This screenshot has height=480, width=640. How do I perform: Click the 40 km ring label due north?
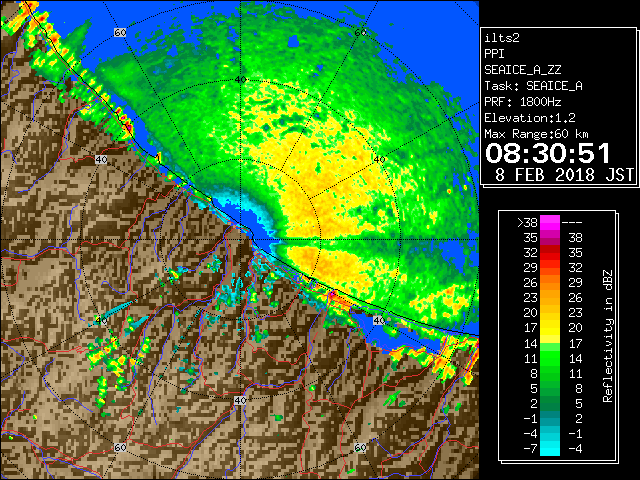coord(240,80)
